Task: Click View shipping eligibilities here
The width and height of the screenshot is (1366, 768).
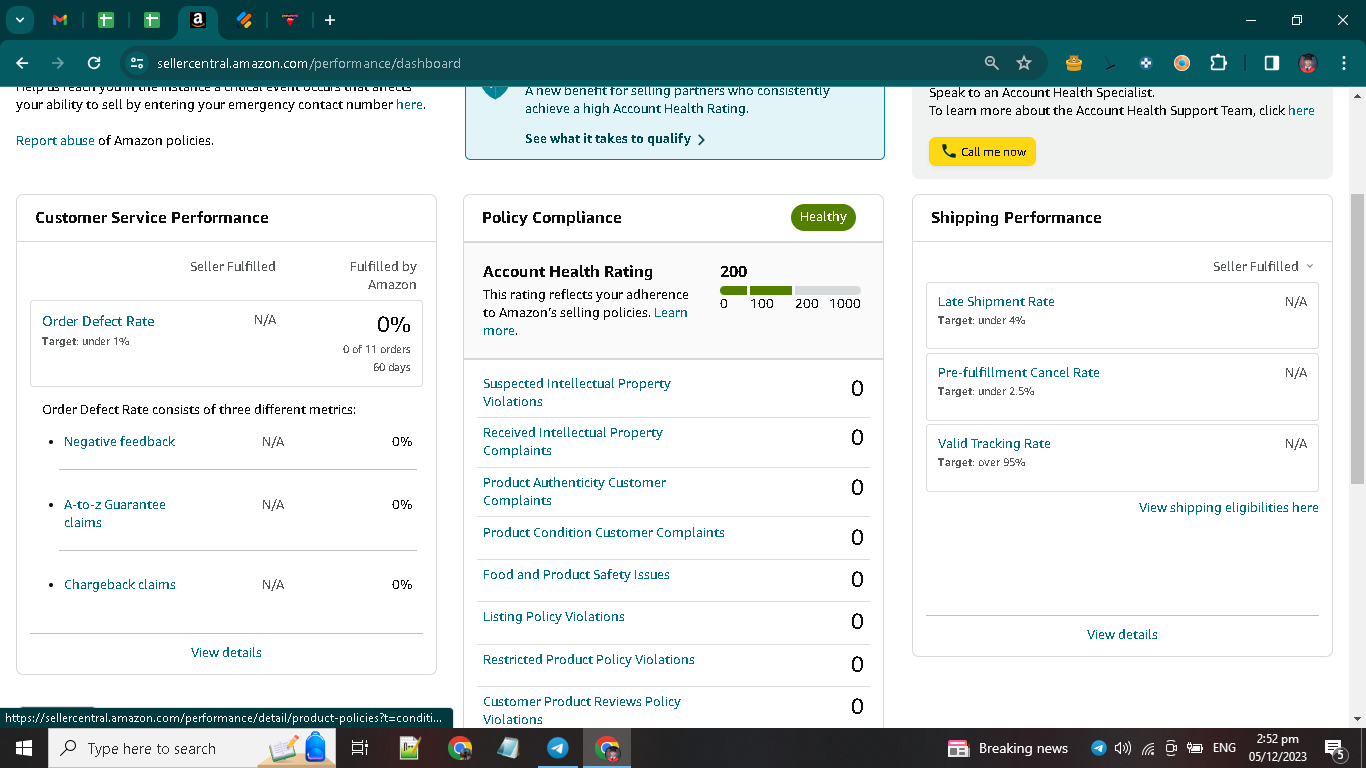Action: coord(1228,507)
